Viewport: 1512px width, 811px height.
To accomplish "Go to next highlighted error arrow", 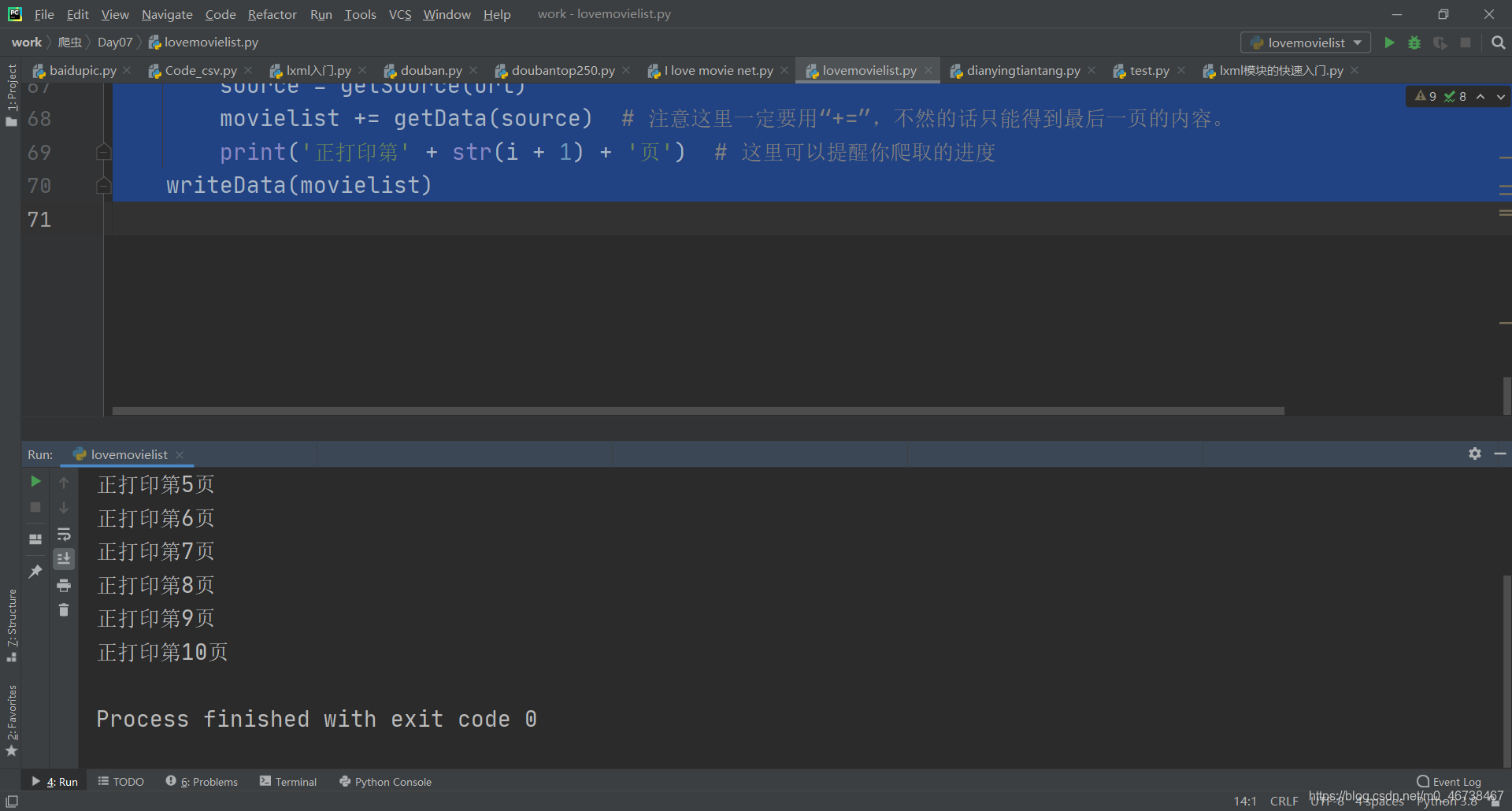I will [x=1501, y=96].
